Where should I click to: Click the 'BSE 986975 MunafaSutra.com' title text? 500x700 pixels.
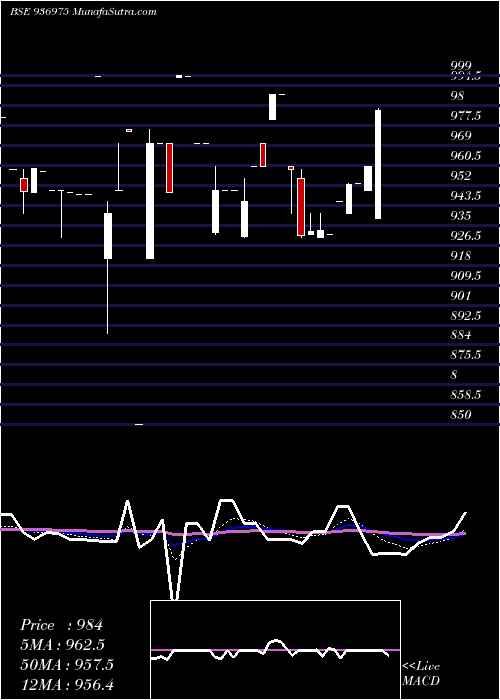pos(83,12)
